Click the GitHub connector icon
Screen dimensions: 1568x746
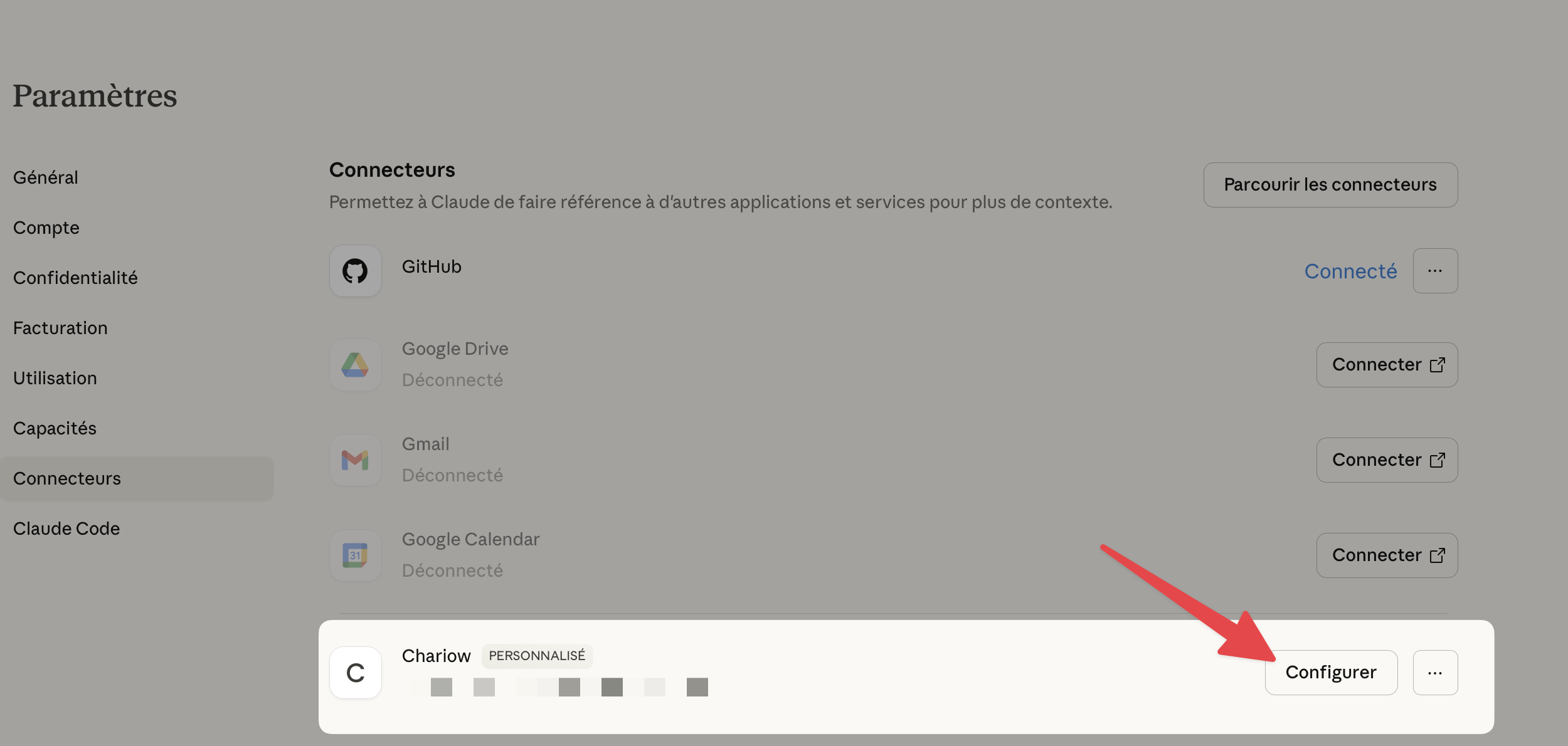[x=355, y=271]
